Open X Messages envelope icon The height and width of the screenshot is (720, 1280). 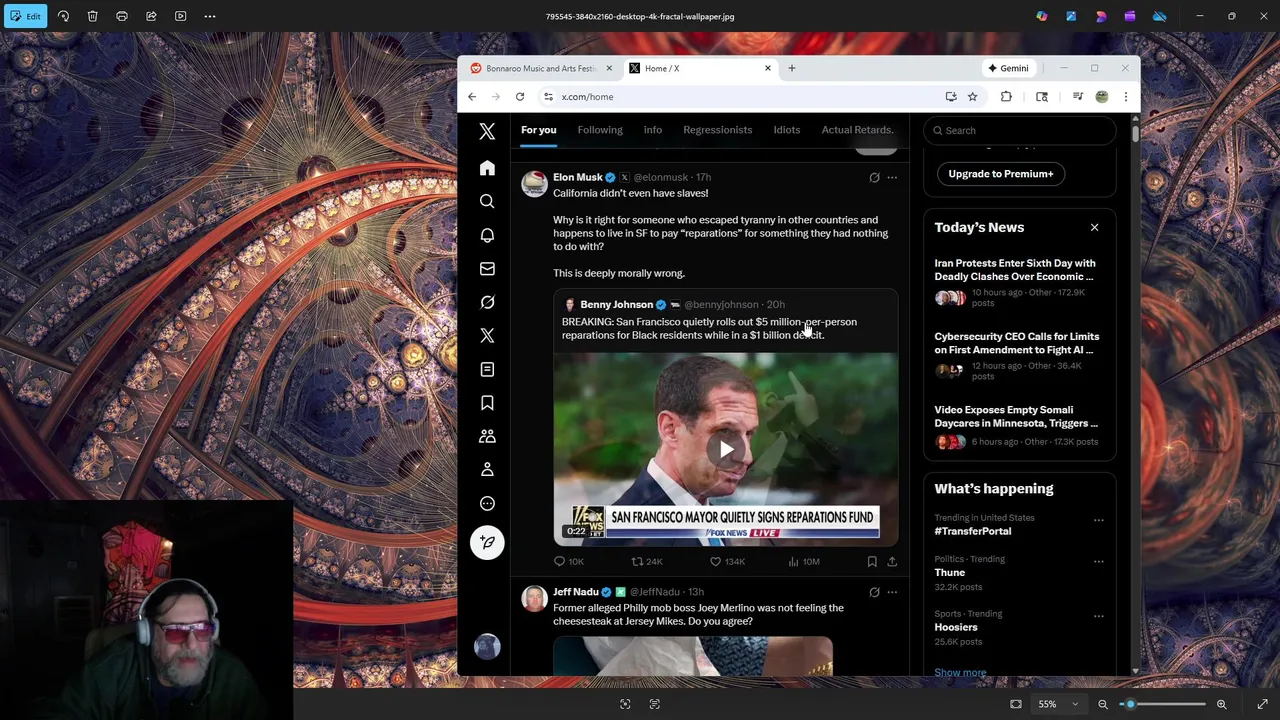point(487,268)
